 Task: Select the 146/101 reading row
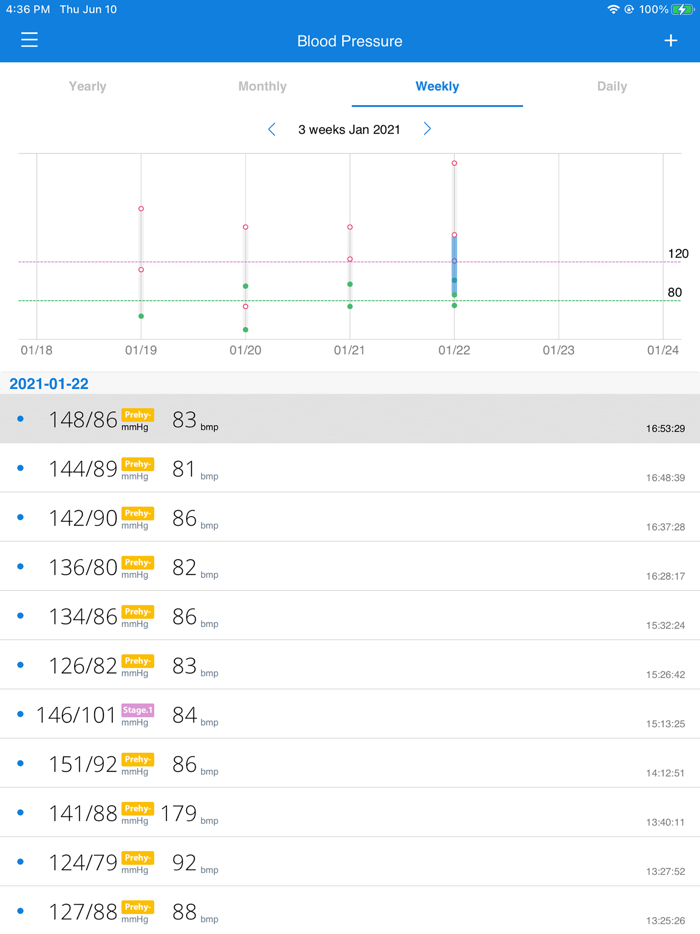tap(350, 714)
